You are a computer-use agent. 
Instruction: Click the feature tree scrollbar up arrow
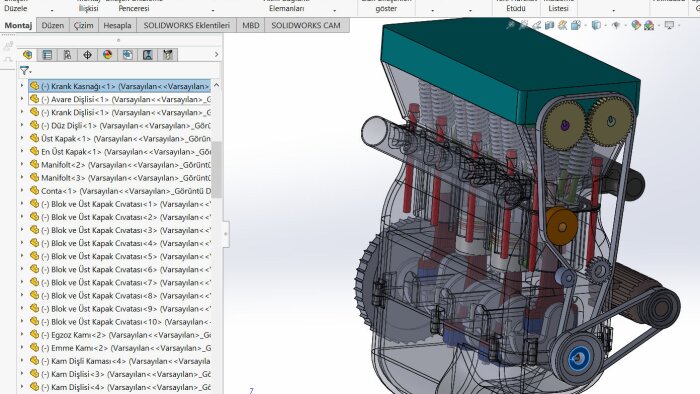217,85
